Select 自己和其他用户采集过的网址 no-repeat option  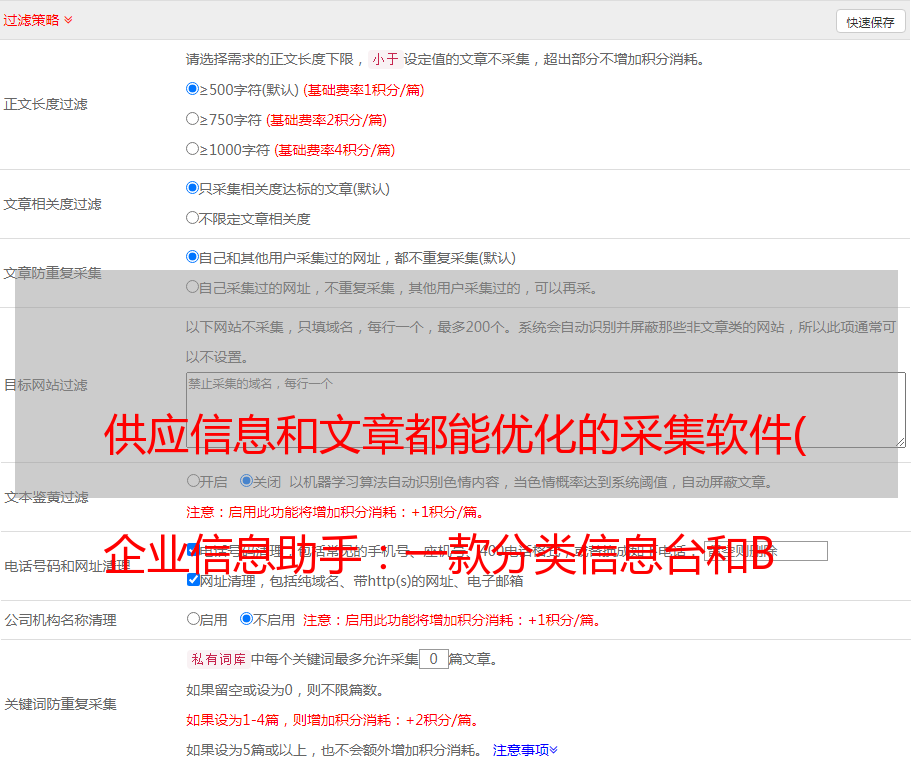(192, 257)
